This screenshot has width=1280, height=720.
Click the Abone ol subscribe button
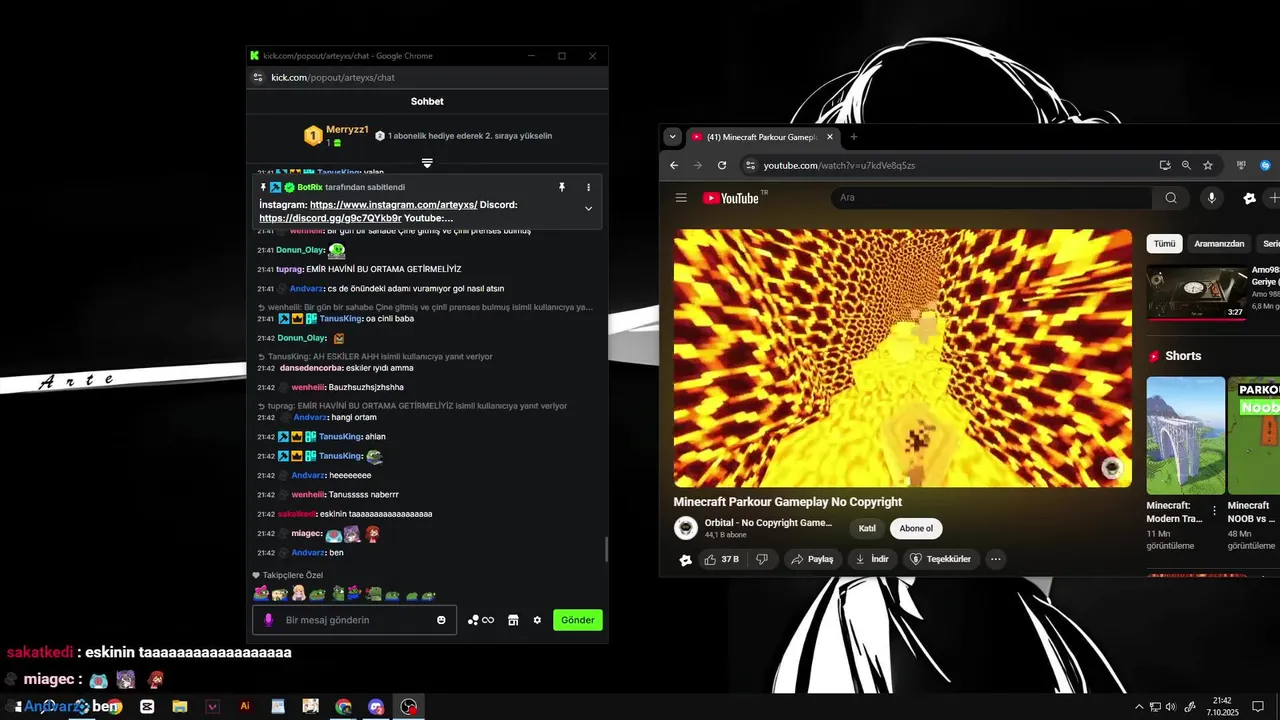coord(916,528)
